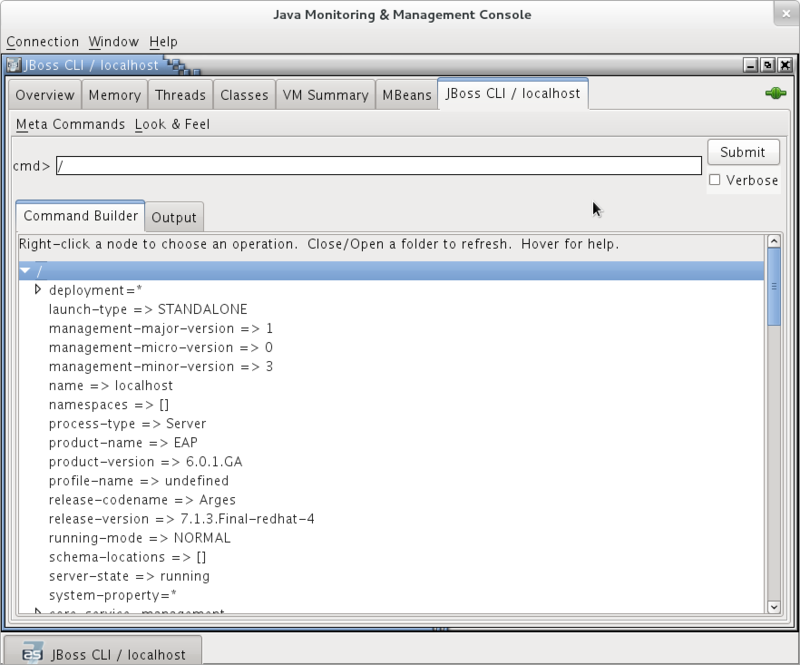
Task: Select the system-property=* row
Action: click(x=113, y=595)
